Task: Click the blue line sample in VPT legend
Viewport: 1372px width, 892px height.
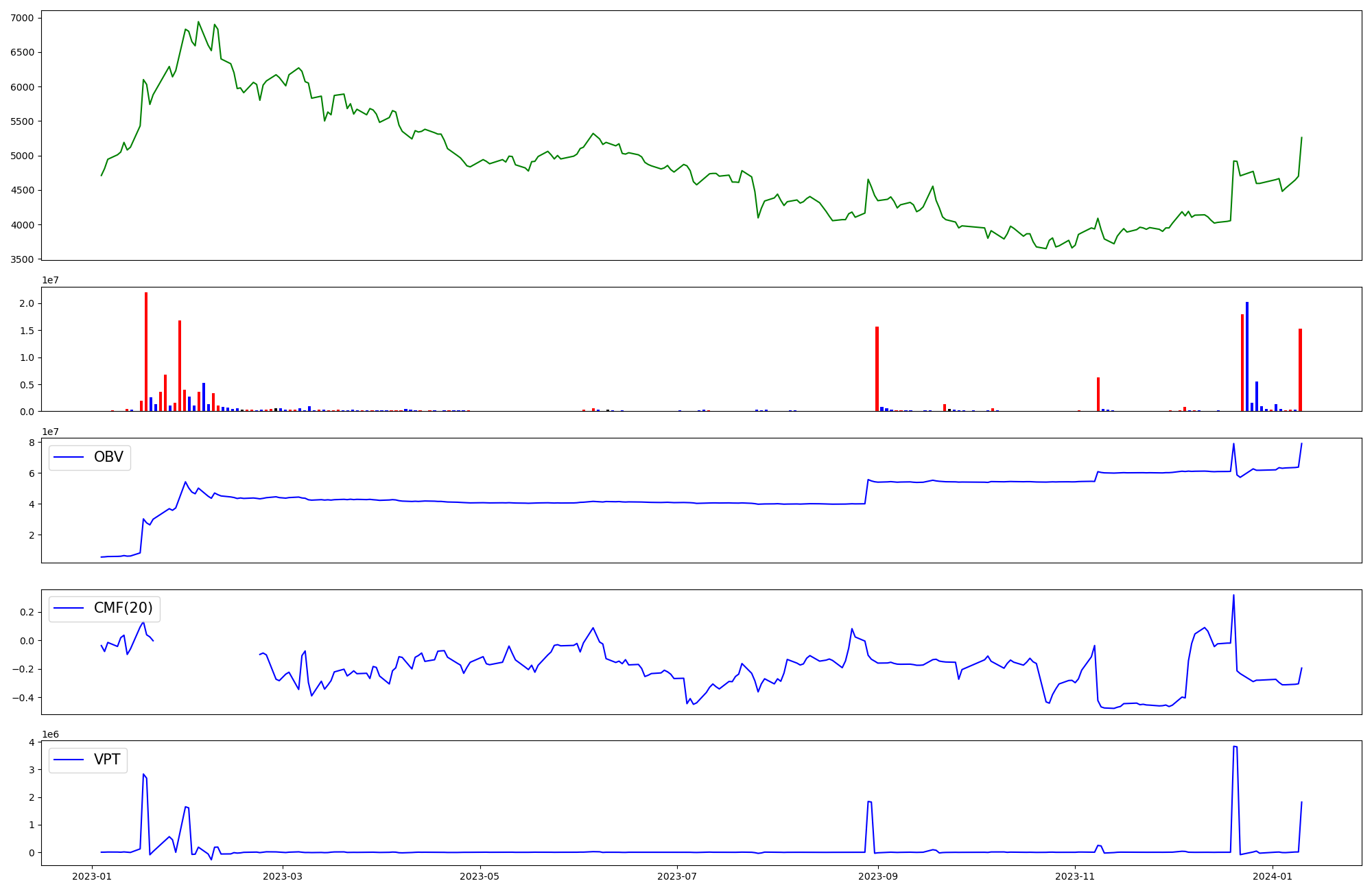Action: [69, 760]
